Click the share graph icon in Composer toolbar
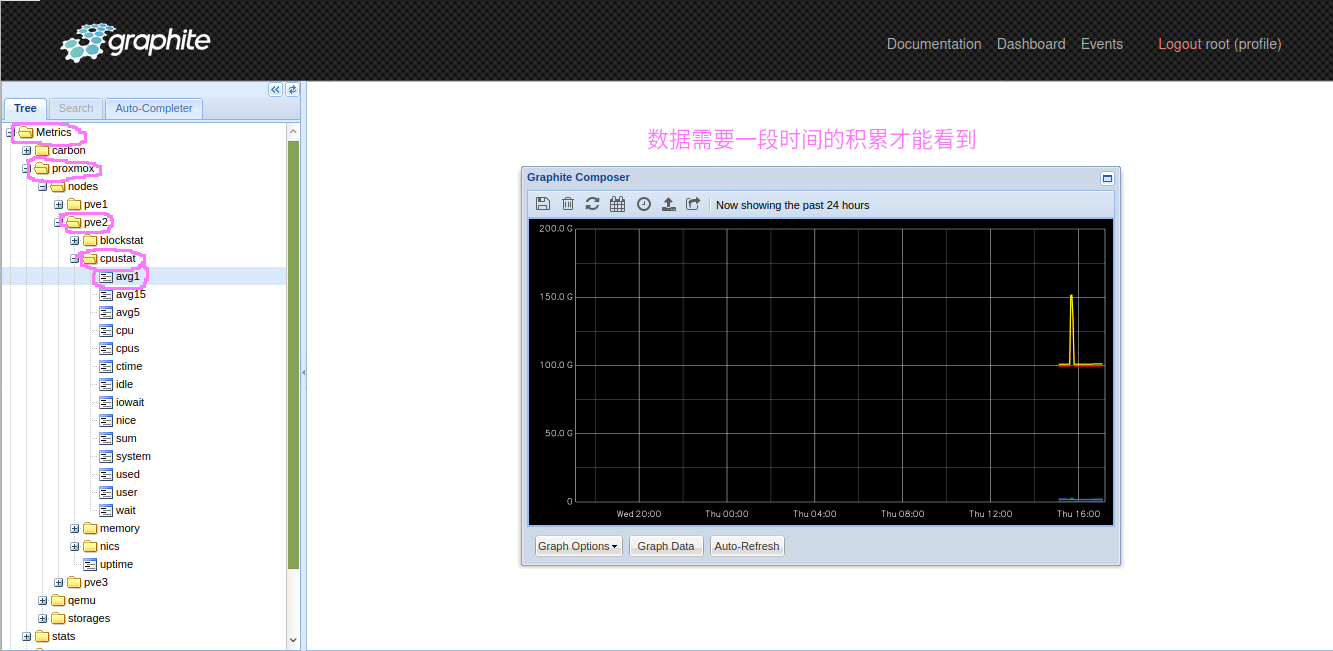Screen dimensions: 1333x651 point(694,204)
